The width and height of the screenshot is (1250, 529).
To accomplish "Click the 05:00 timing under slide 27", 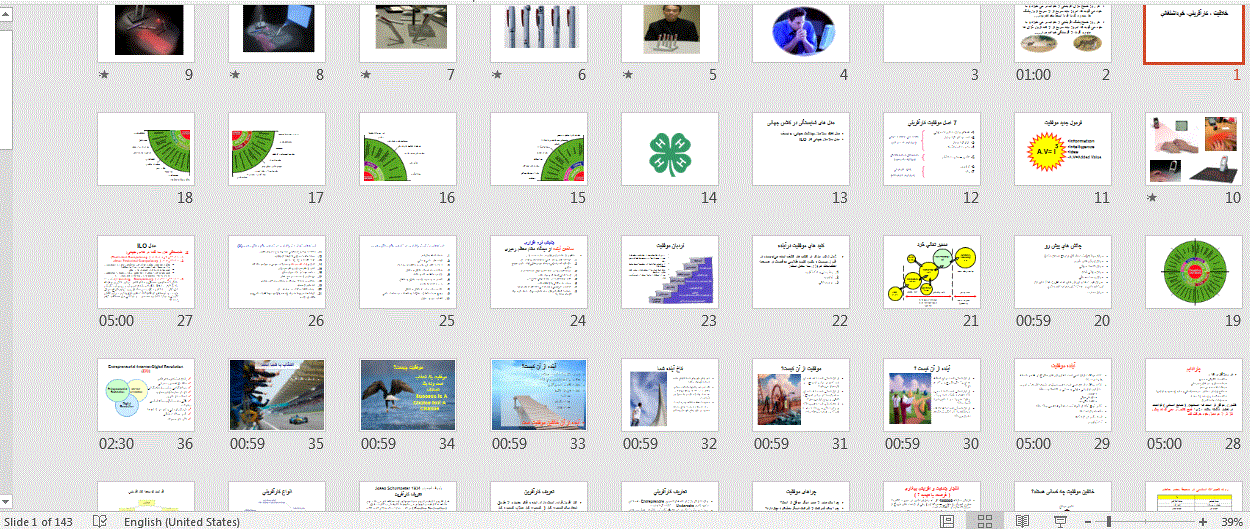I will click(x=117, y=321).
